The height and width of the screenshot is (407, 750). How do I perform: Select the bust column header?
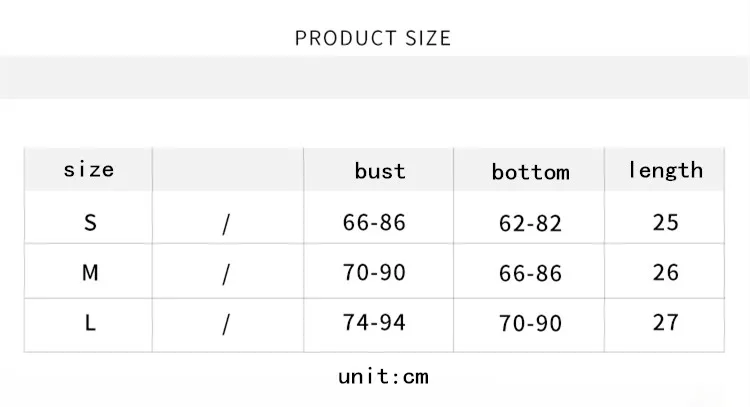point(380,171)
